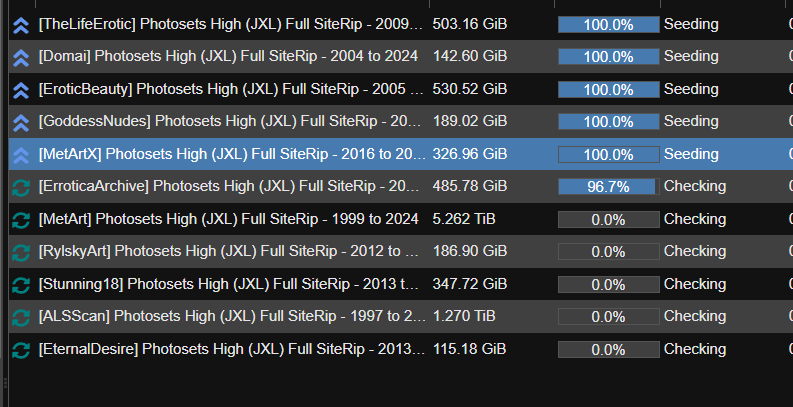Click the checking icon next to Stunning18
Viewport: 793px width, 407px height.
(20, 284)
